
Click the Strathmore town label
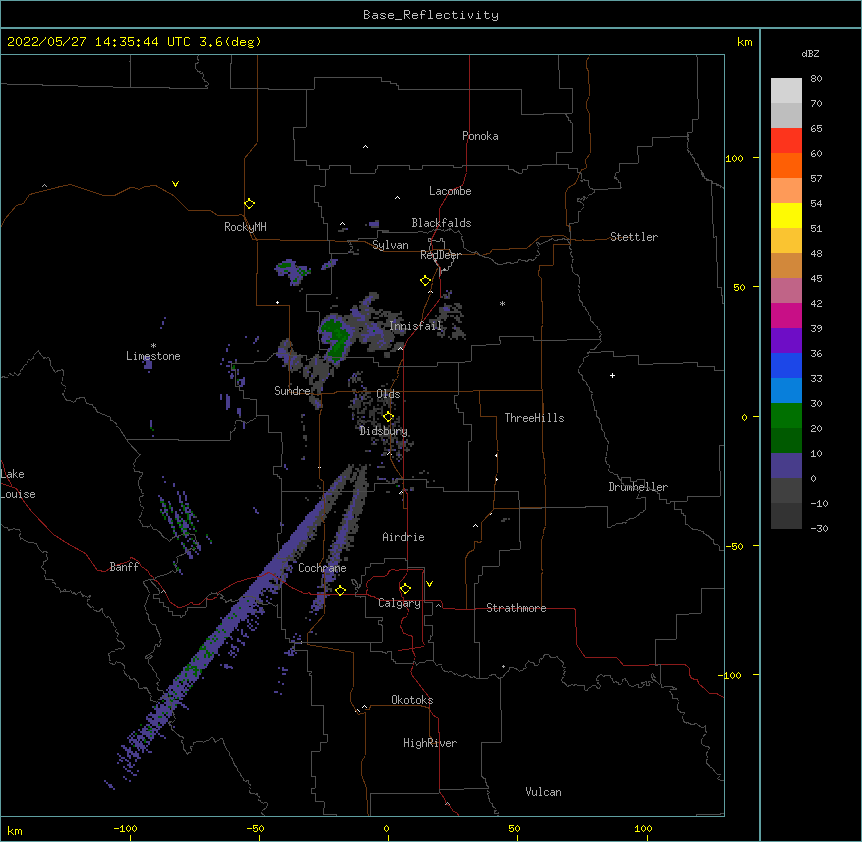tap(516, 608)
